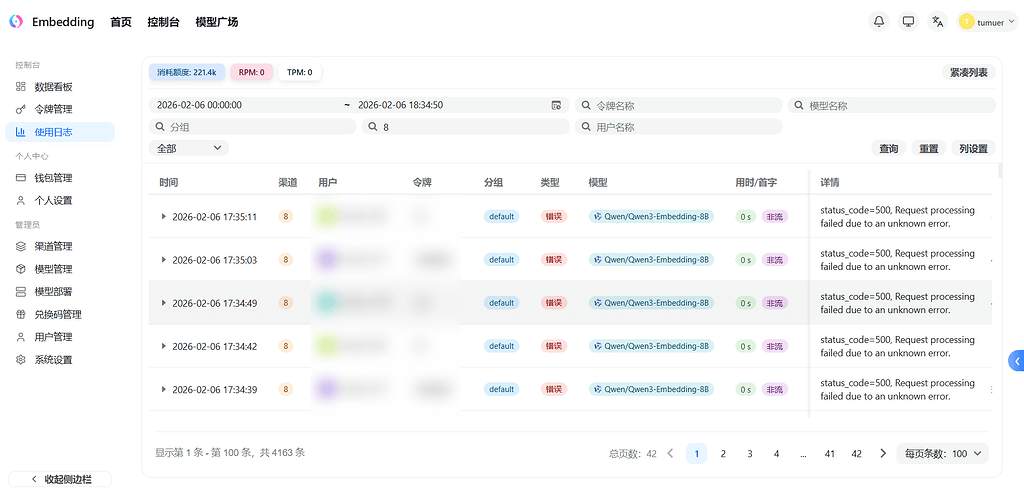Click channel 8 badge in 17:35:11 row
1024x494 pixels.
click(x=285, y=216)
